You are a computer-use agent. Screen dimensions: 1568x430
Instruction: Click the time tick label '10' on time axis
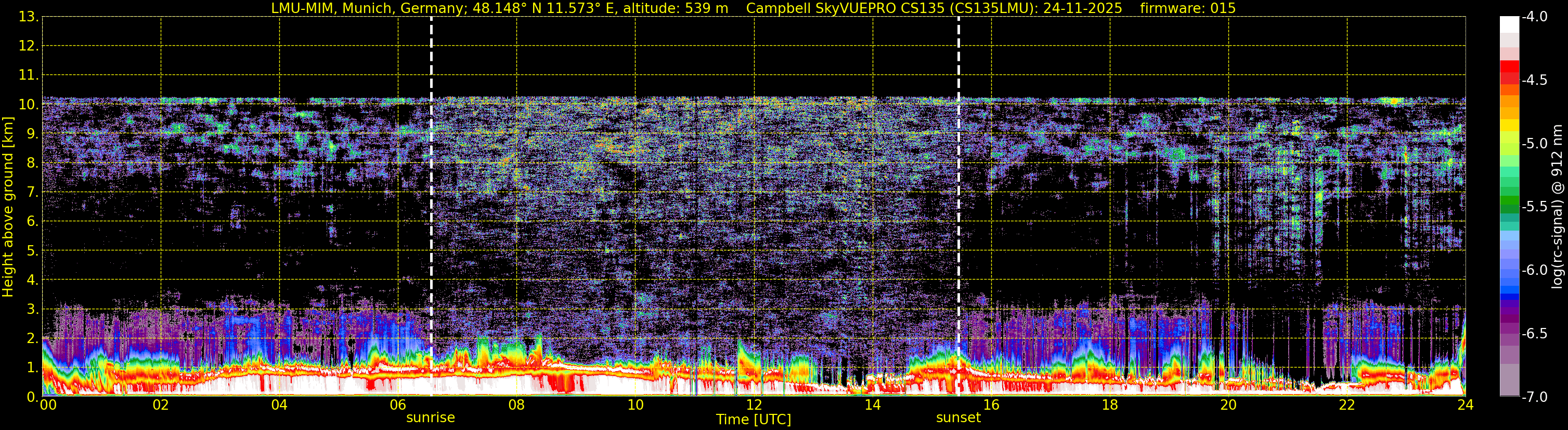[x=636, y=405]
